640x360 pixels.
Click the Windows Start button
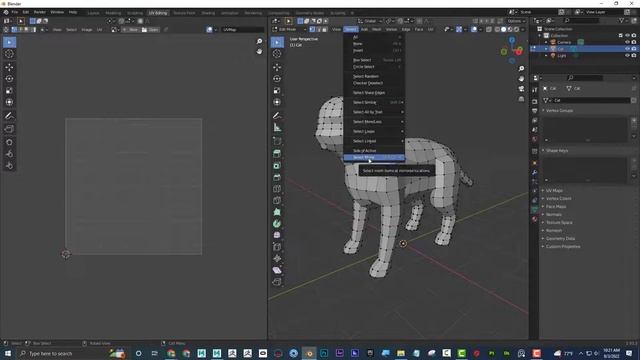(8, 353)
